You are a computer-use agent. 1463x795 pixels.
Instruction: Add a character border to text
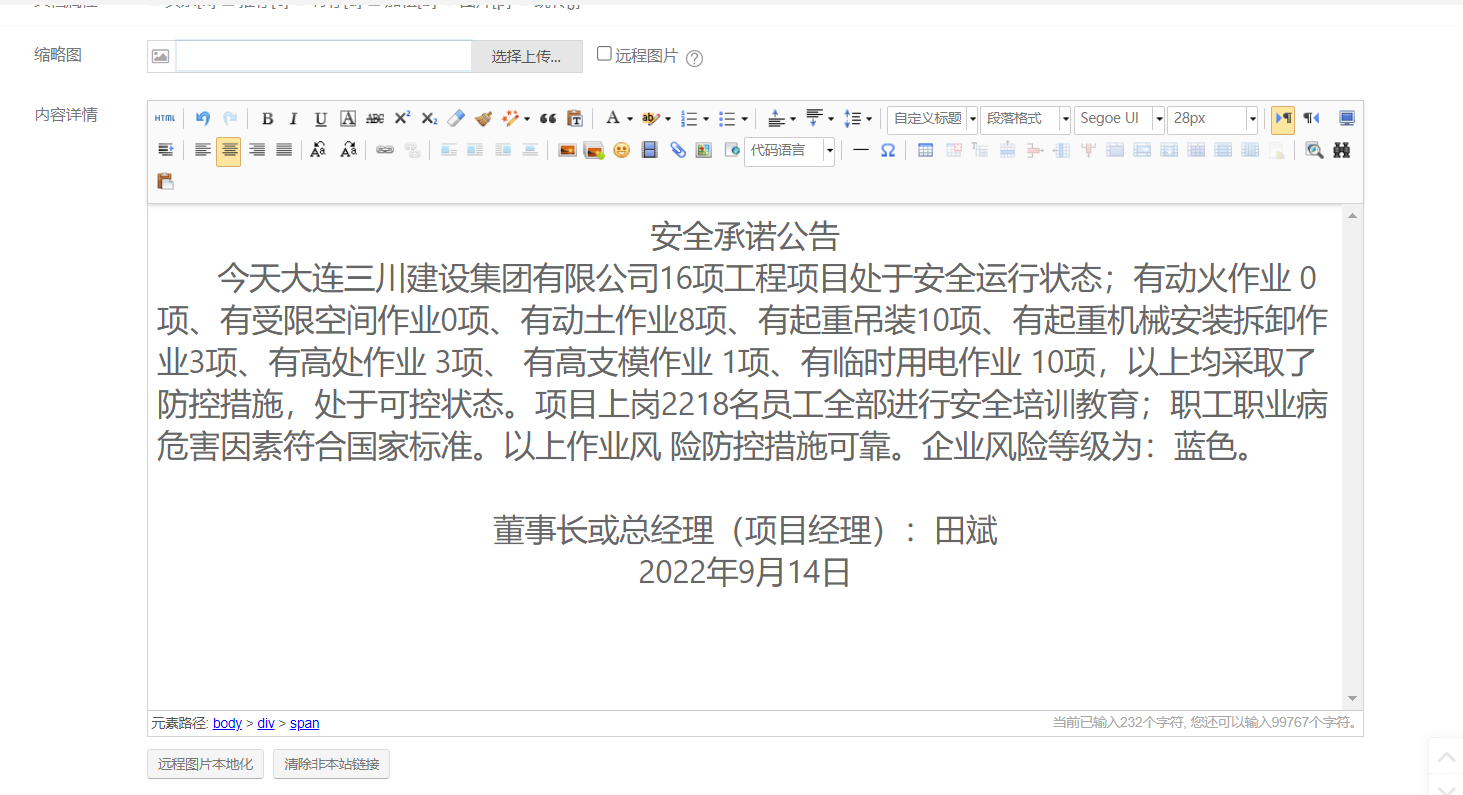coord(348,119)
